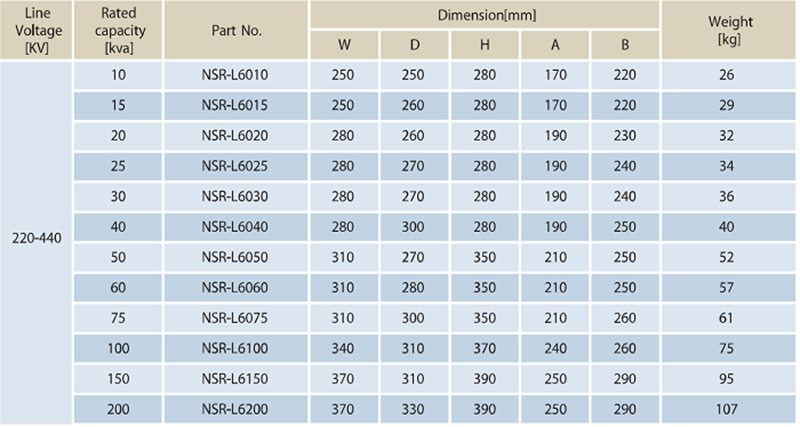Viewport: 800px width, 427px height.
Task: Click the Dimension[mm] header cell
Action: click(x=485, y=14)
